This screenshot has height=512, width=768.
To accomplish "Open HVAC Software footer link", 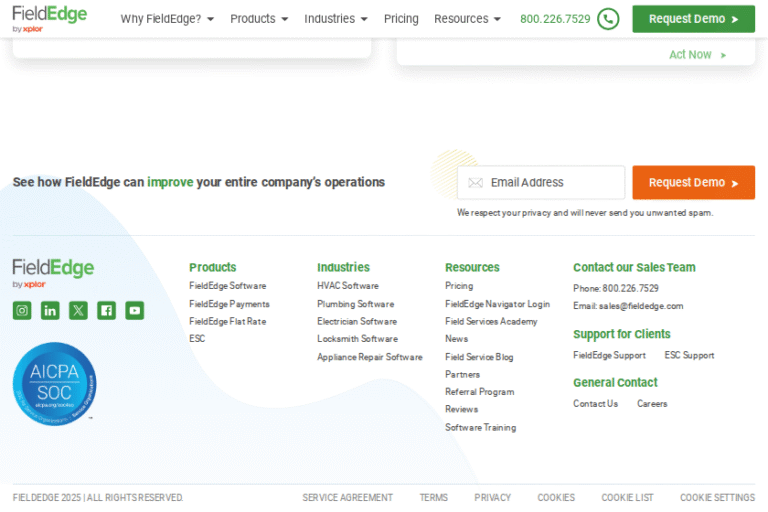I will 348,286.
